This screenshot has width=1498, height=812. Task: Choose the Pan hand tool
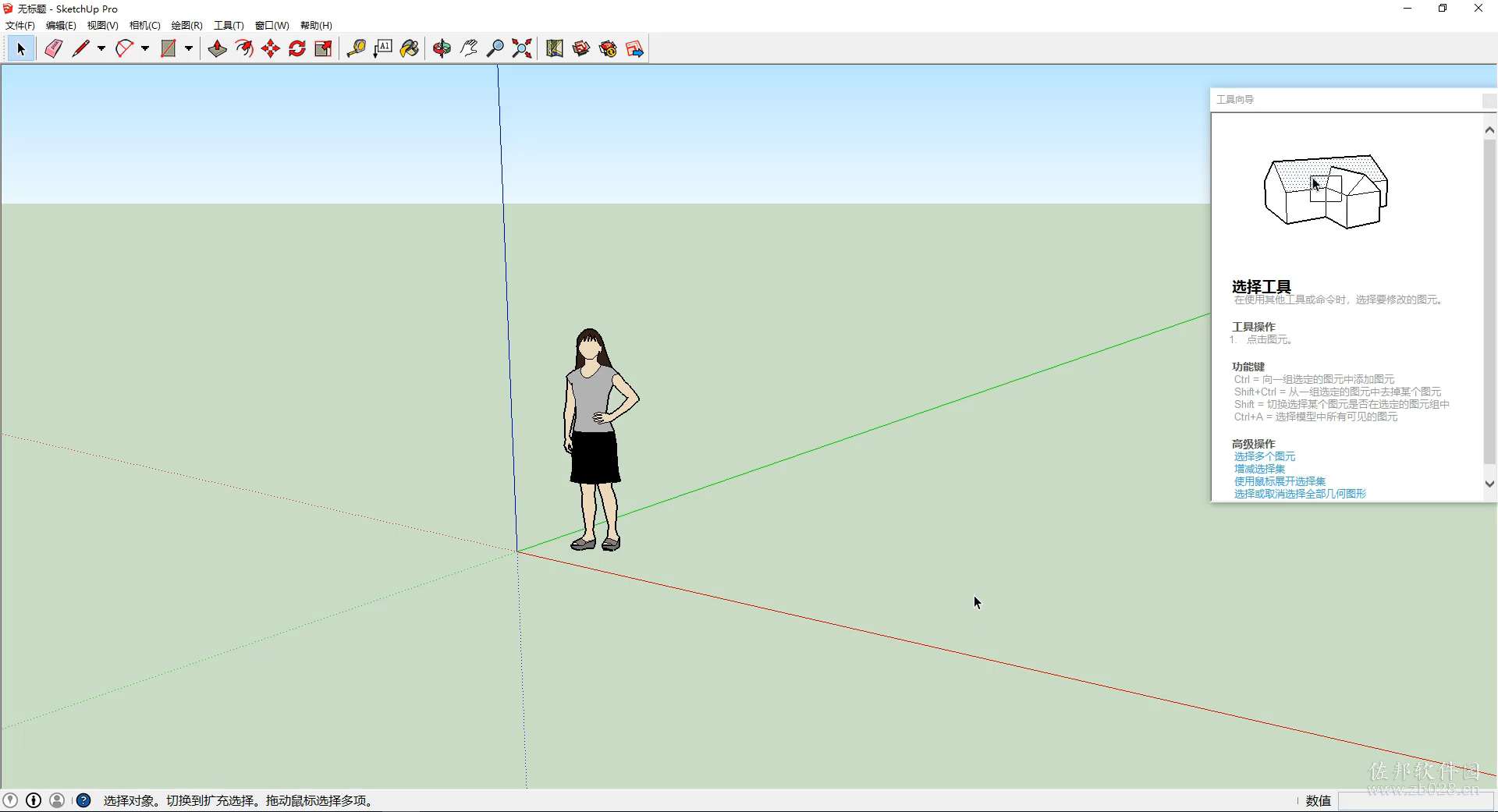pyautogui.click(x=469, y=49)
